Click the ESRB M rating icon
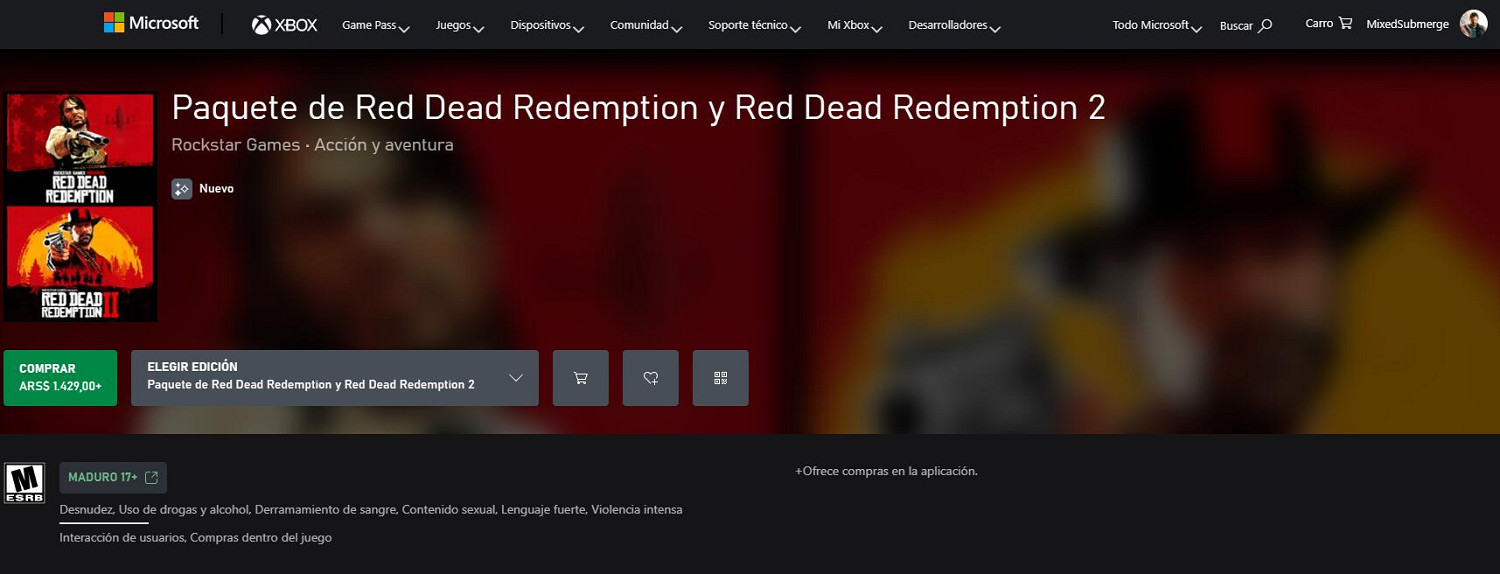Viewport: 1500px width, 574px height. 25,482
